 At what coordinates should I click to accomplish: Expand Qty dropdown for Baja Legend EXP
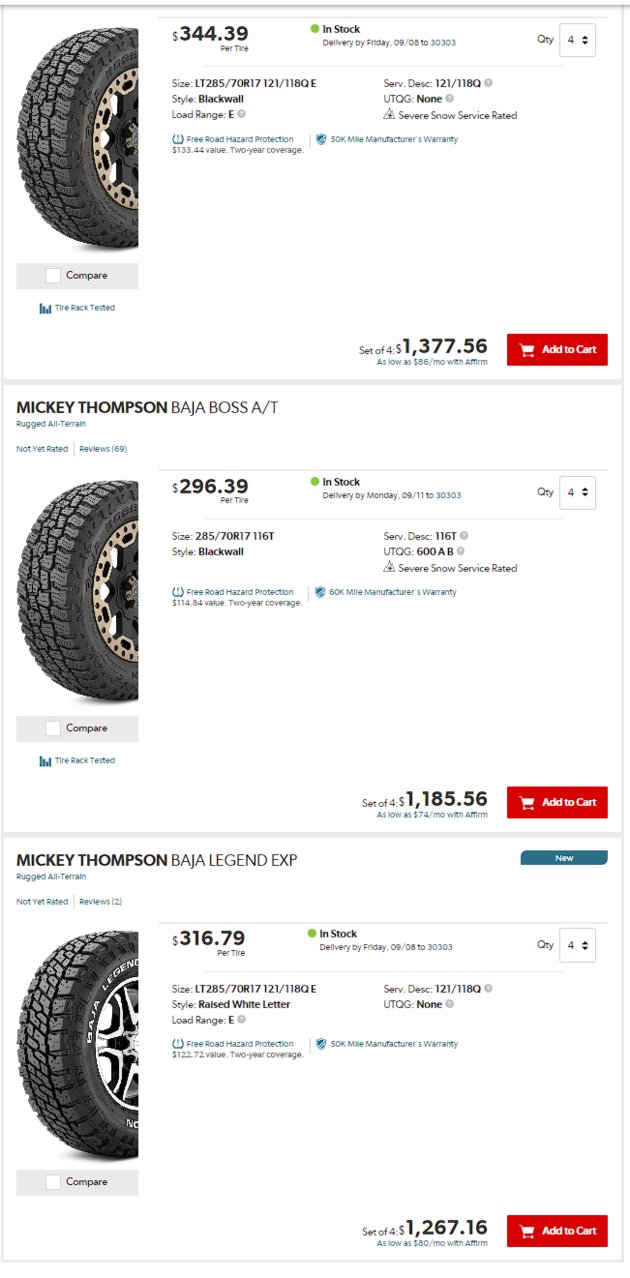pyautogui.click(x=577, y=944)
